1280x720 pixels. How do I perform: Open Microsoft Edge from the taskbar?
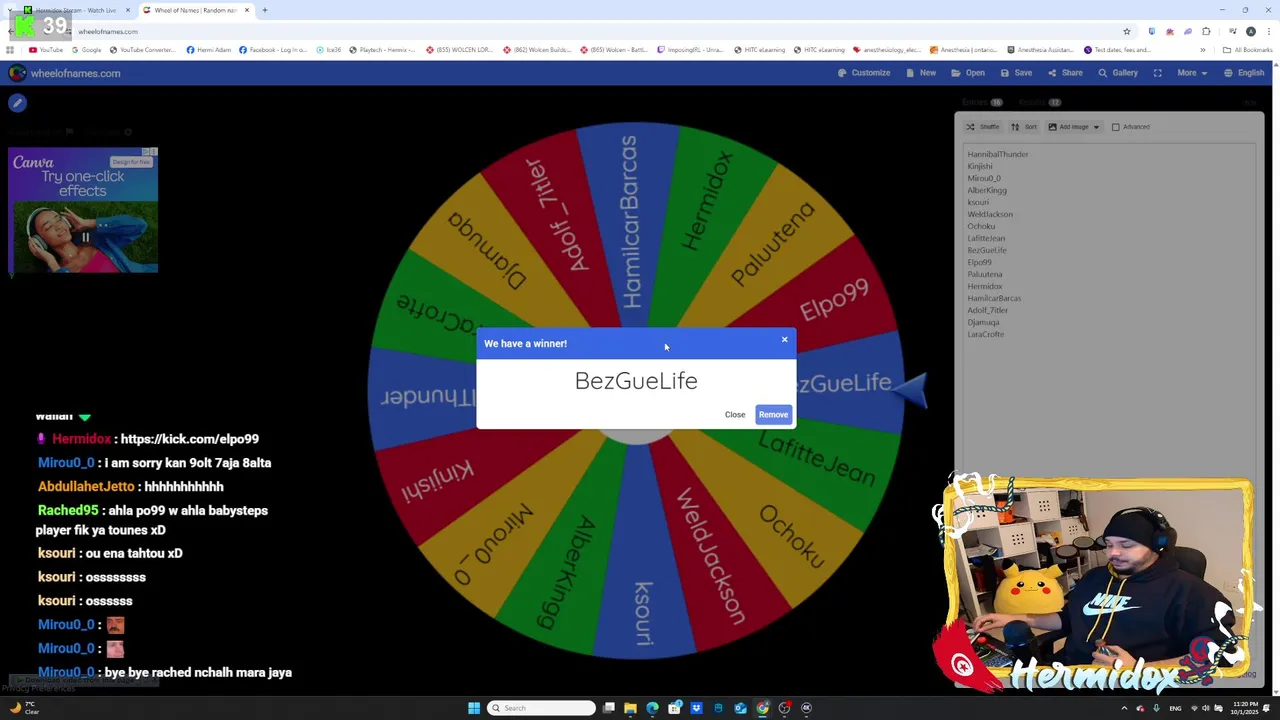pos(652,708)
